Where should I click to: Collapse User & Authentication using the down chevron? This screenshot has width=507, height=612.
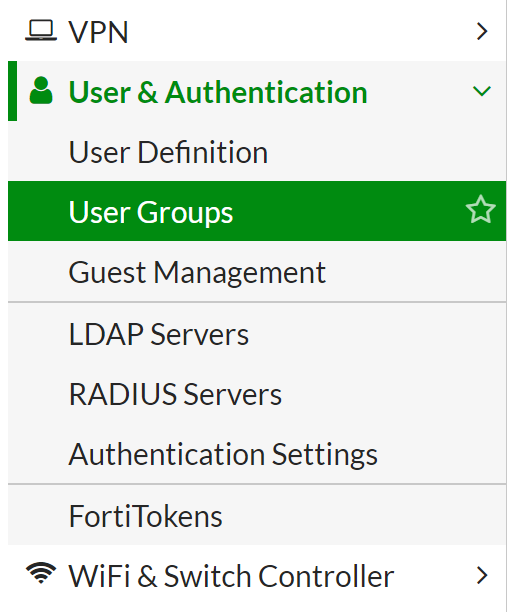[482, 91]
